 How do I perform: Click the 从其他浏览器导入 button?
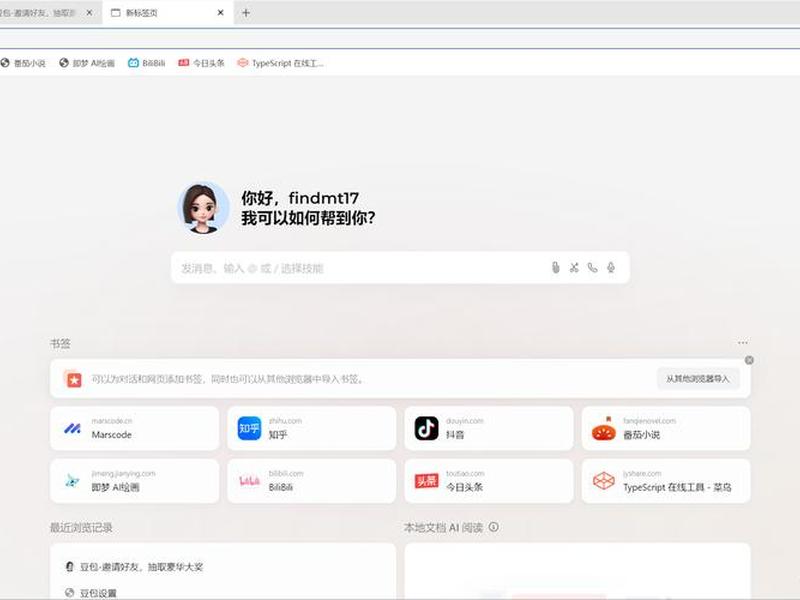tap(697, 379)
